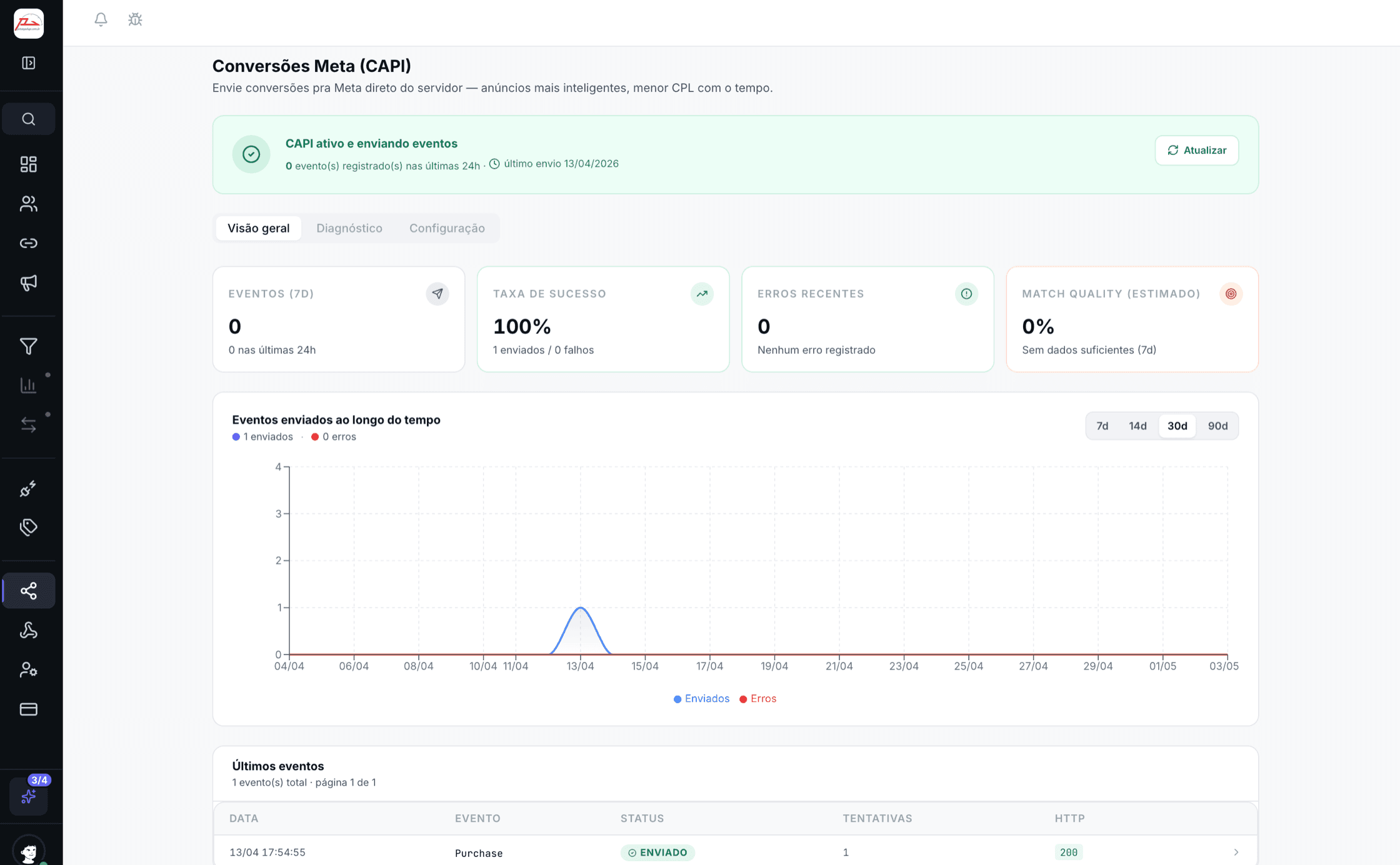
Task: Click the Purchase event name
Action: (479, 853)
